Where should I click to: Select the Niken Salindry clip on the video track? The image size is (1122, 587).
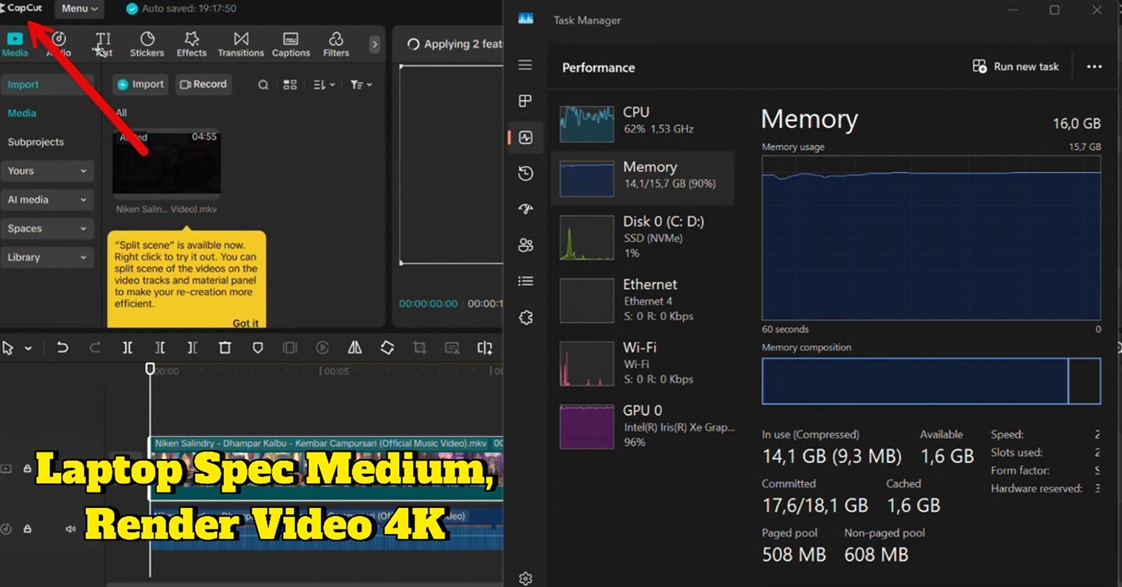click(326, 468)
